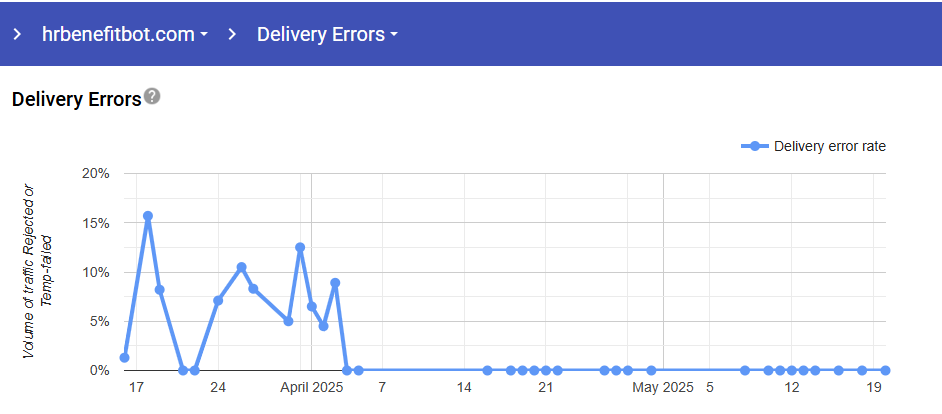The width and height of the screenshot is (942, 414).
Task: Select the 0% data point above the 12 label
Action: coord(791,370)
